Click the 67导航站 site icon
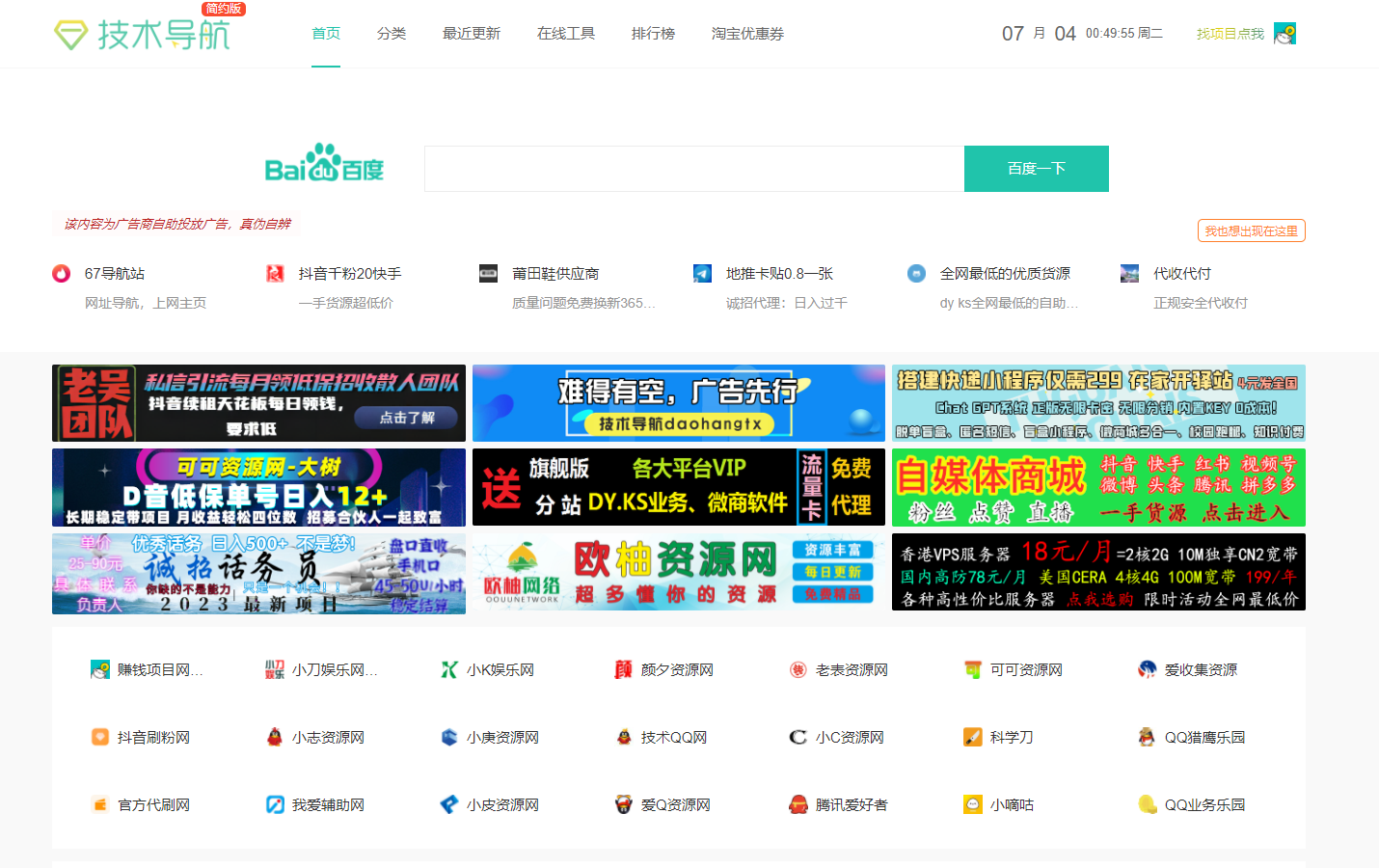This screenshot has height=868, width=1379. click(59, 273)
